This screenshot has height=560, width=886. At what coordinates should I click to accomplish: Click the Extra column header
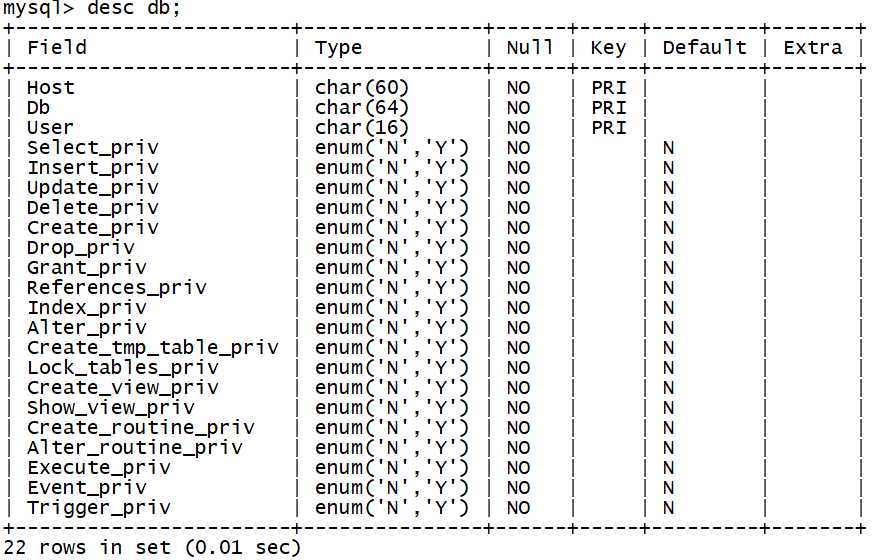pyautogui.click(x=813, y=47)
